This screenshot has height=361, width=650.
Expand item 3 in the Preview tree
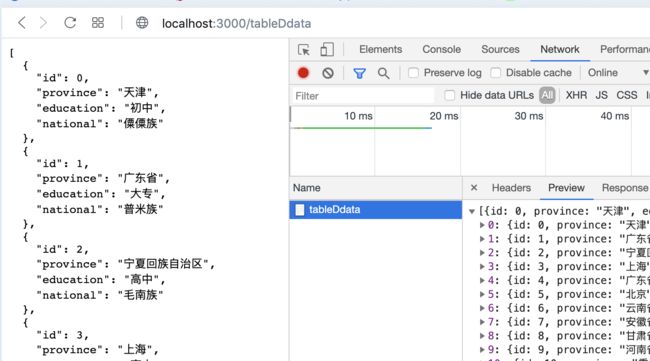(x=482, y=267)
